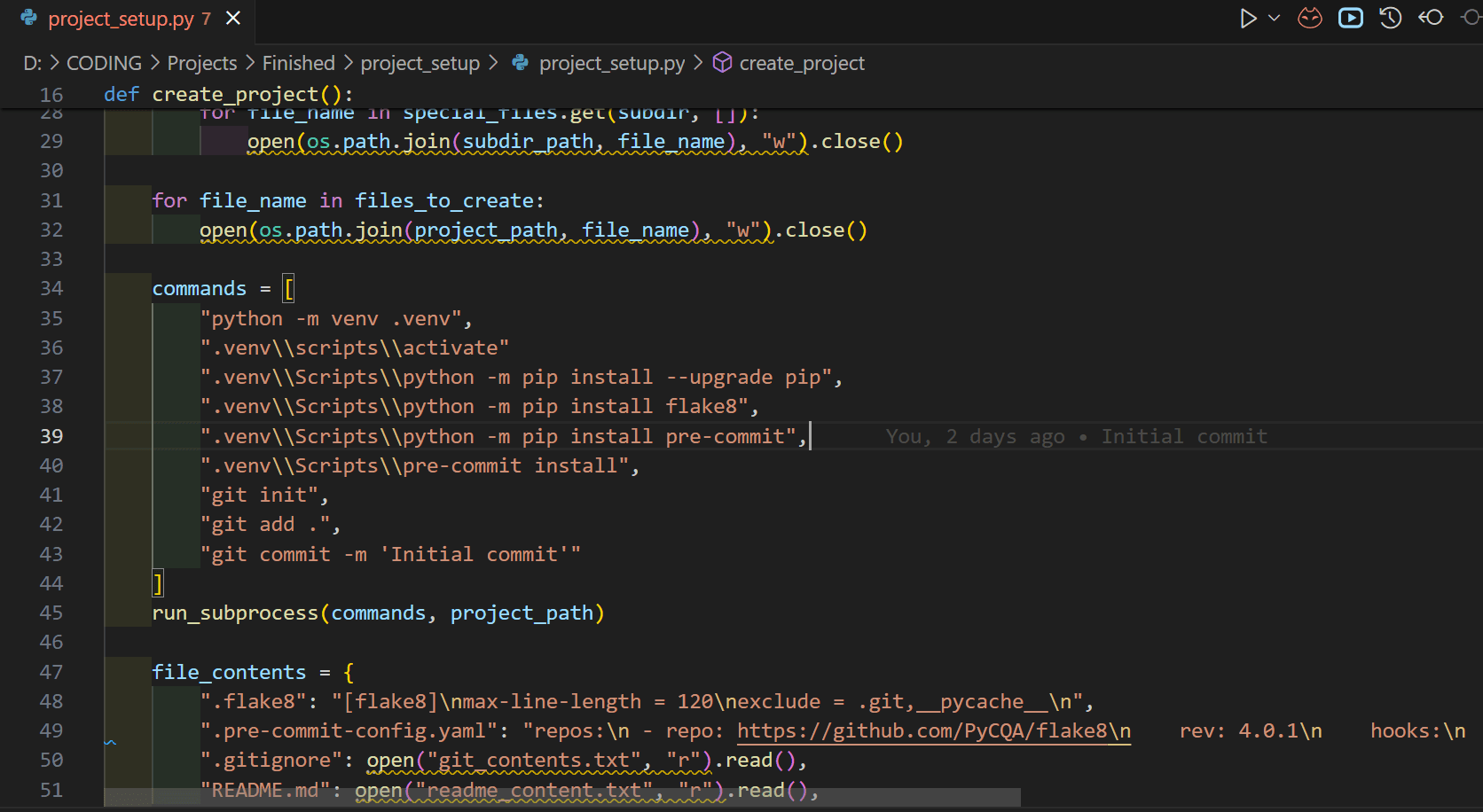The image size is (1483, 812).
Task: Run the Python file via the play icon
Action: coord(1247,17)
